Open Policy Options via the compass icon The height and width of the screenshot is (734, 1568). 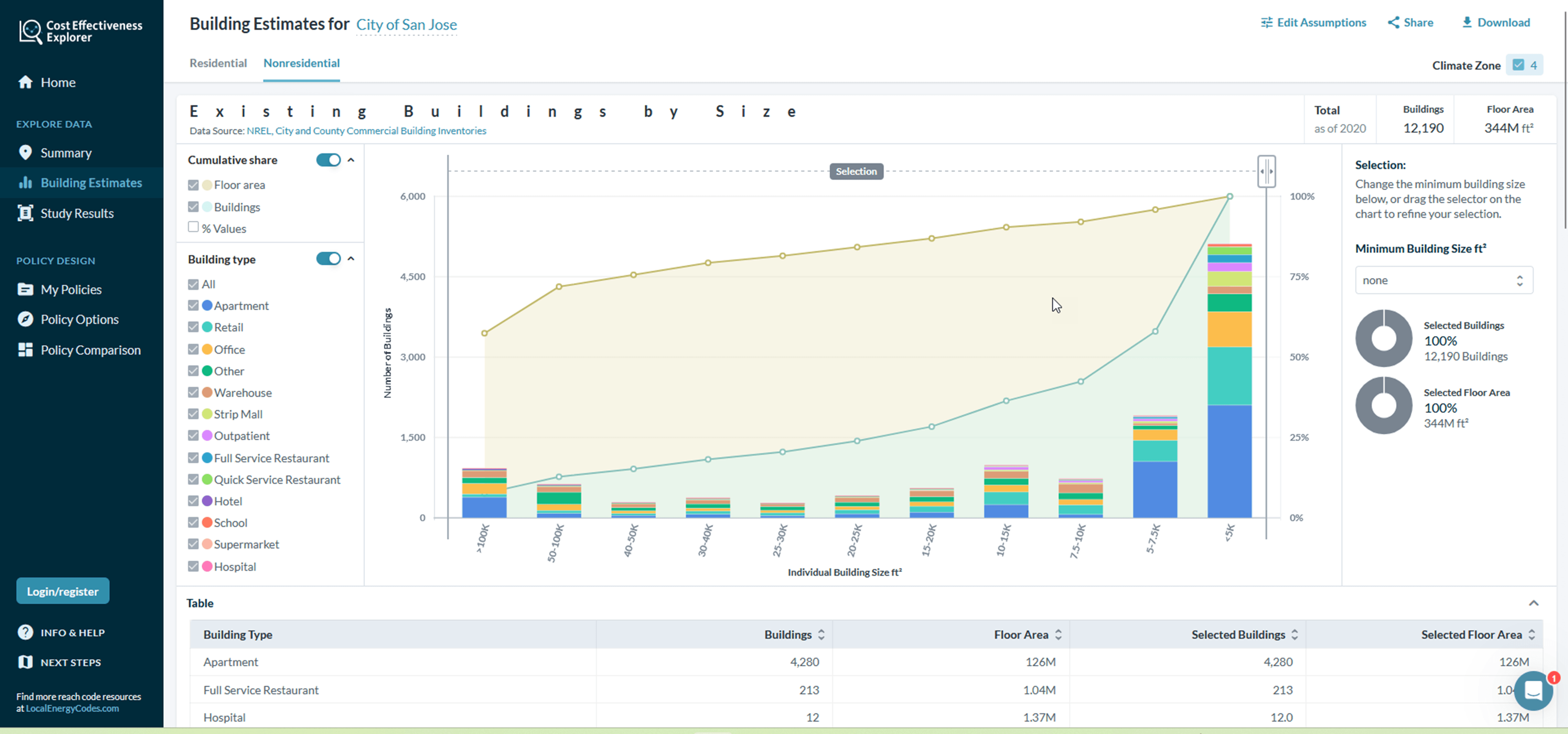[x=25, y=319]
